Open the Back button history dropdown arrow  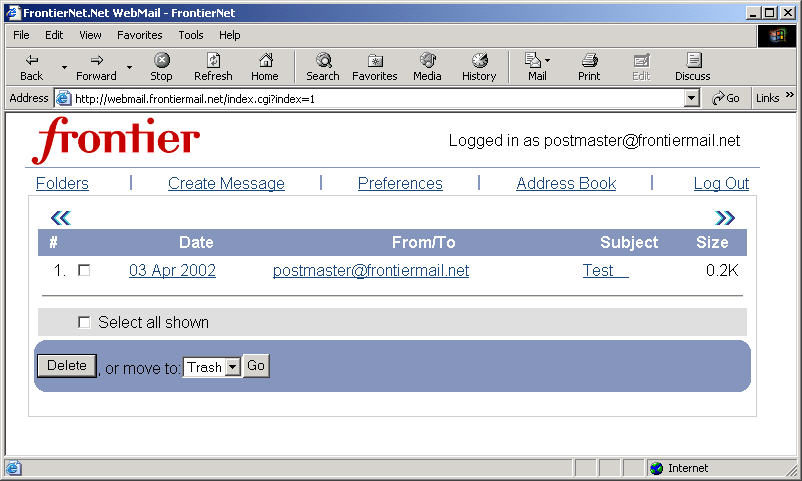click(x=64, y=67)
